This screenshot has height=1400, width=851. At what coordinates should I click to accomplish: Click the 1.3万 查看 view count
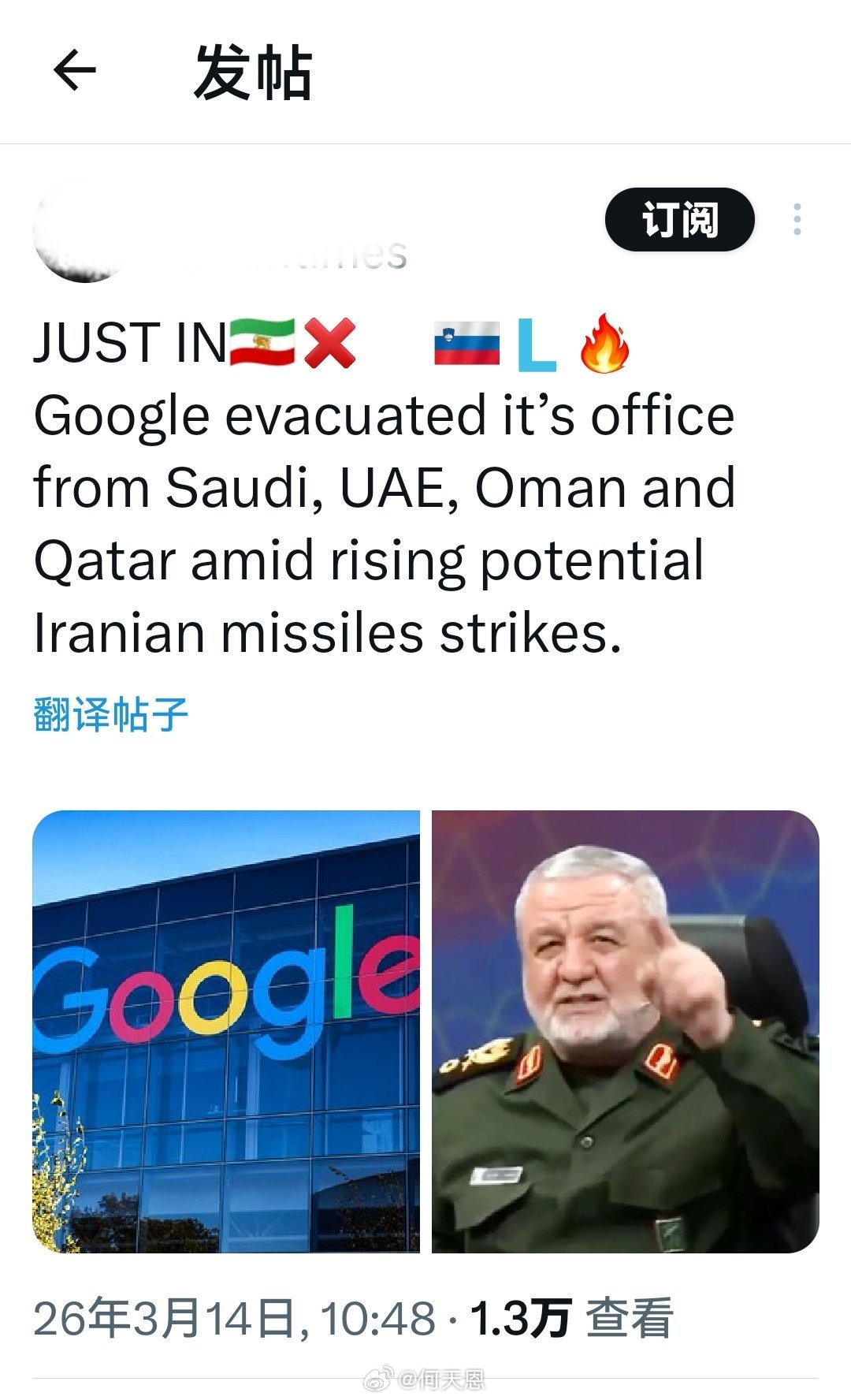(571, 1318)
